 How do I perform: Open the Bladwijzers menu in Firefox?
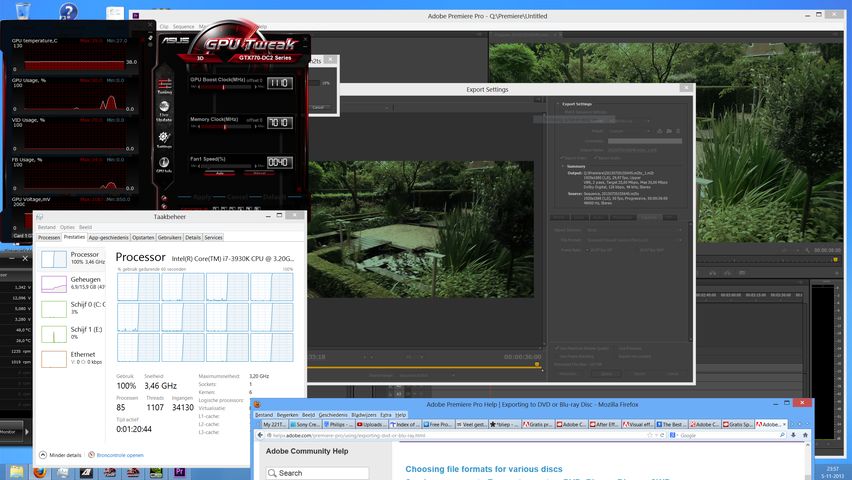pyautogui.click(x=364, y=415)
